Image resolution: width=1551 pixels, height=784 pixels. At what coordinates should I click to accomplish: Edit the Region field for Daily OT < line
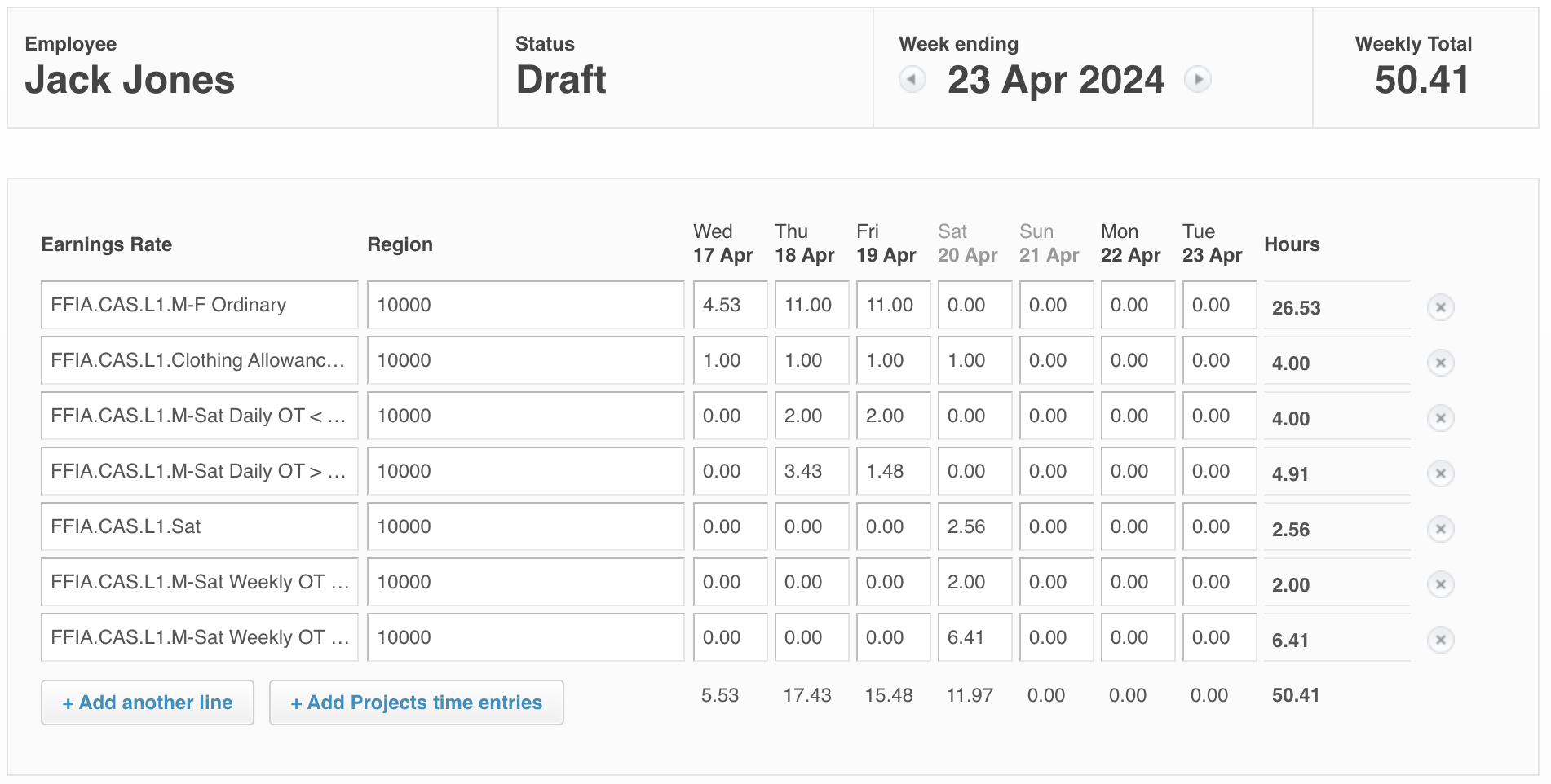[x=526, y=416]
